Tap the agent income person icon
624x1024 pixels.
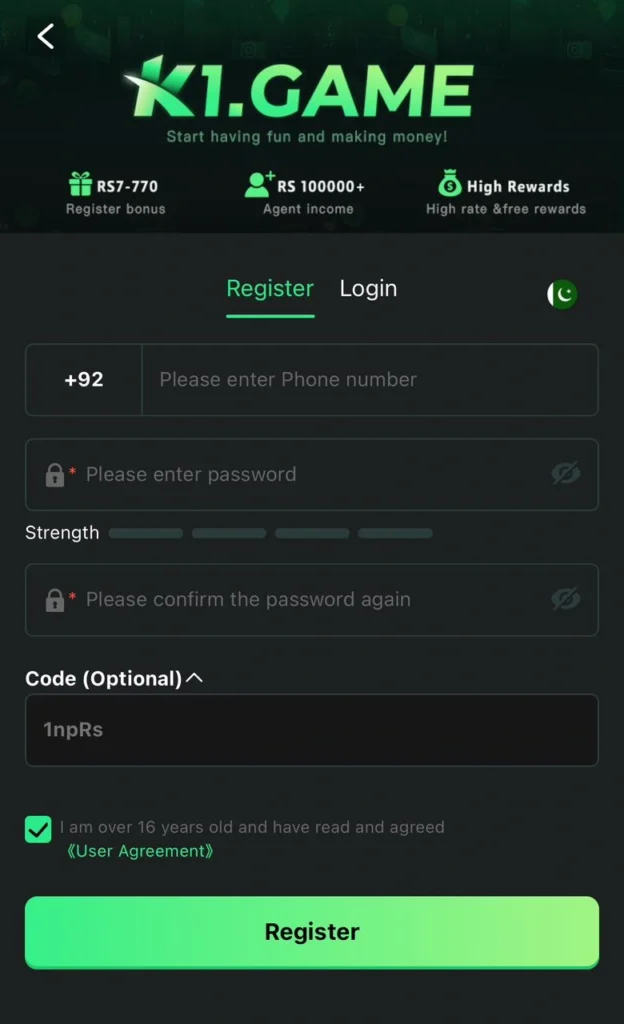click(259, 184)
